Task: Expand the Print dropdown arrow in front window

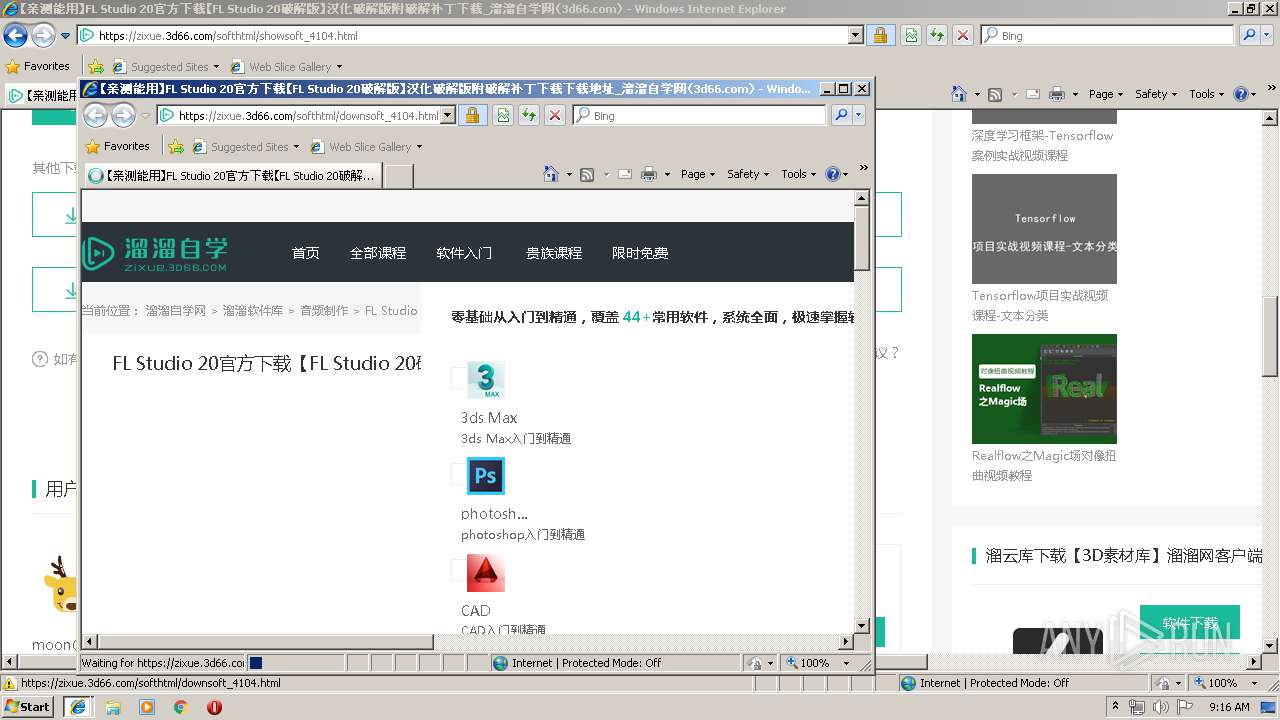Action: pos(667,174)
